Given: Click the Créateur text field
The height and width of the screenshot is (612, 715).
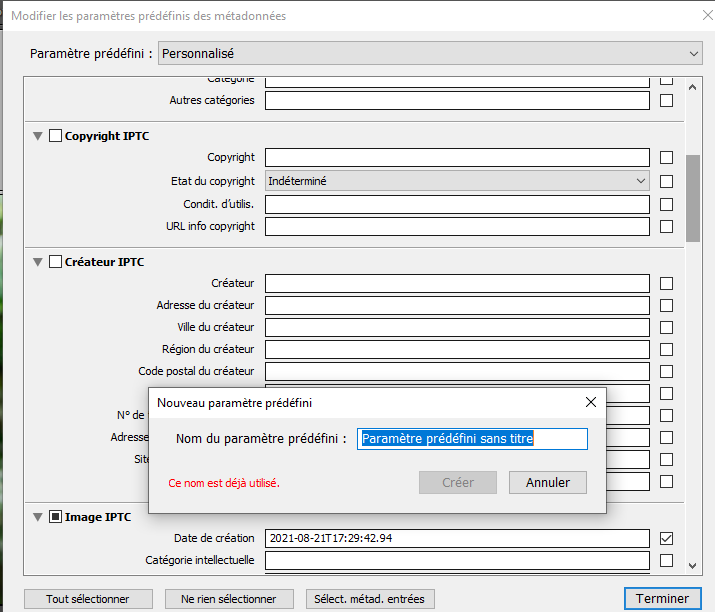Looking at the screenshot, I should pos(457,284).
